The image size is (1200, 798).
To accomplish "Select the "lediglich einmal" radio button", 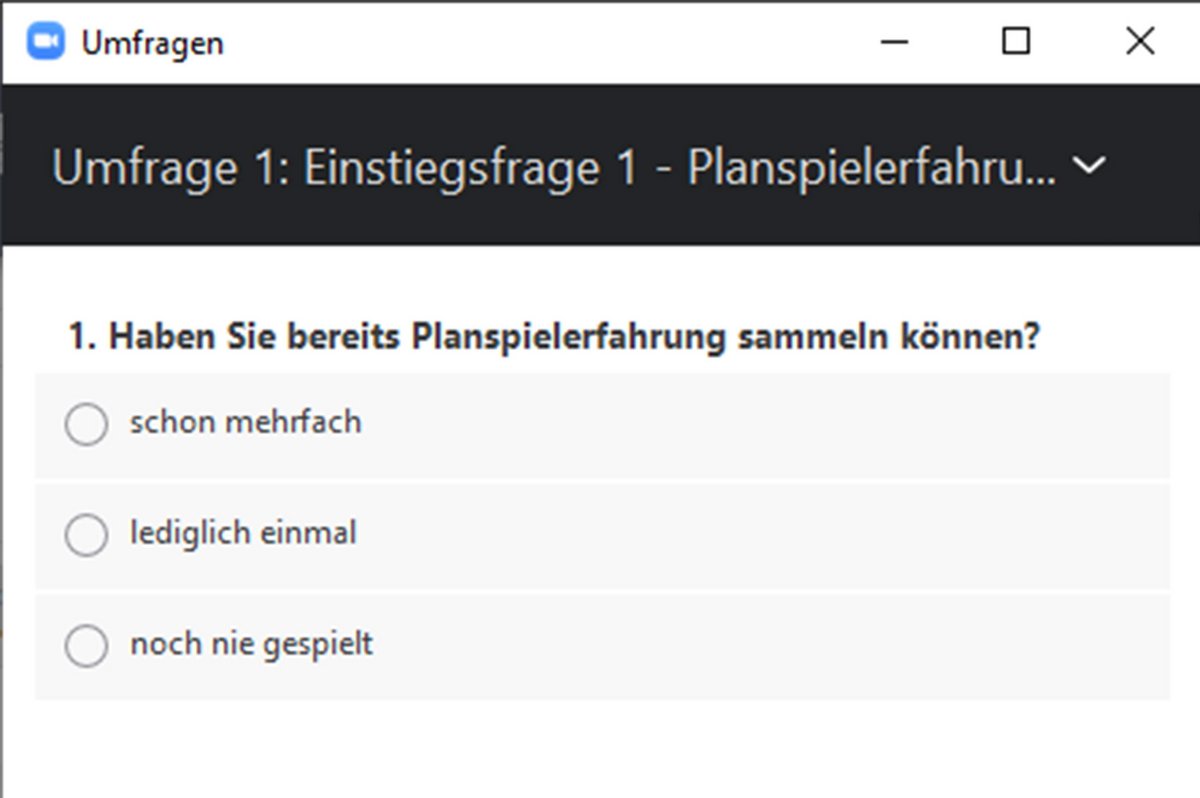I will (86, 535).
